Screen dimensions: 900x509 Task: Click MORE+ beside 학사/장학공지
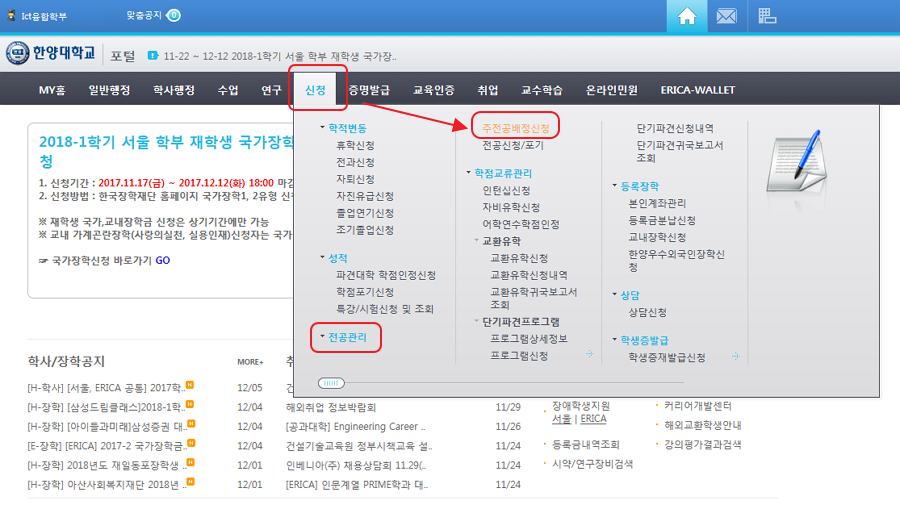click(250, 362)
